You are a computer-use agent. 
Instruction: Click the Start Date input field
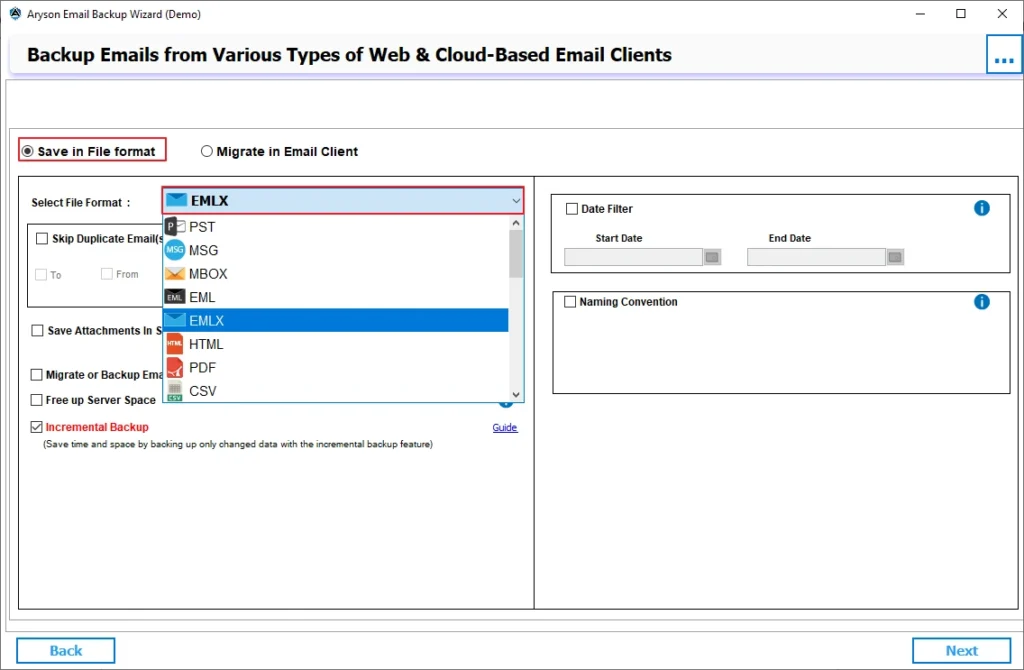pyautogui.click(x=633, y=257)
